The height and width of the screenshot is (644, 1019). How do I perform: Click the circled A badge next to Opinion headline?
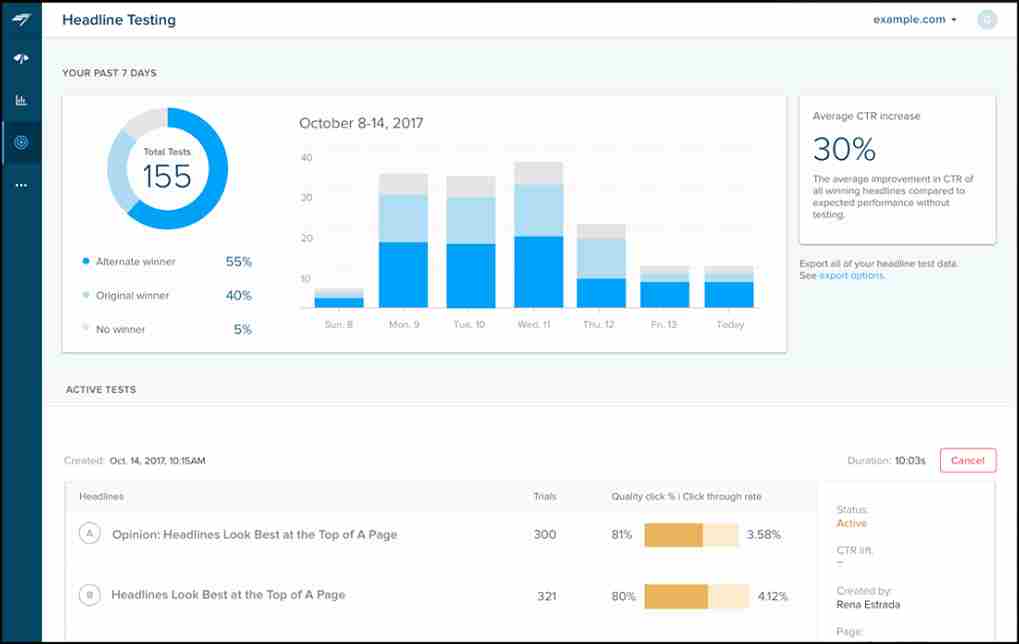tap(90, 535)
